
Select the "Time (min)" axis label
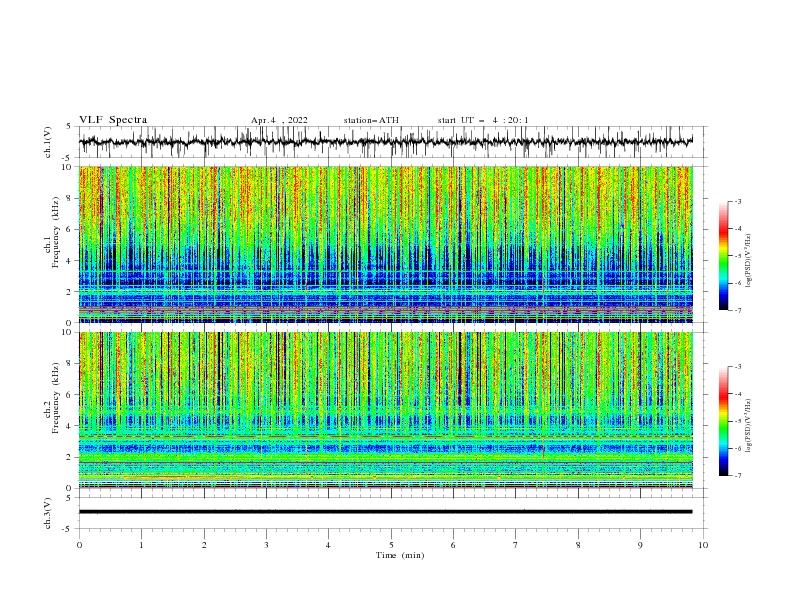[400, 555]
